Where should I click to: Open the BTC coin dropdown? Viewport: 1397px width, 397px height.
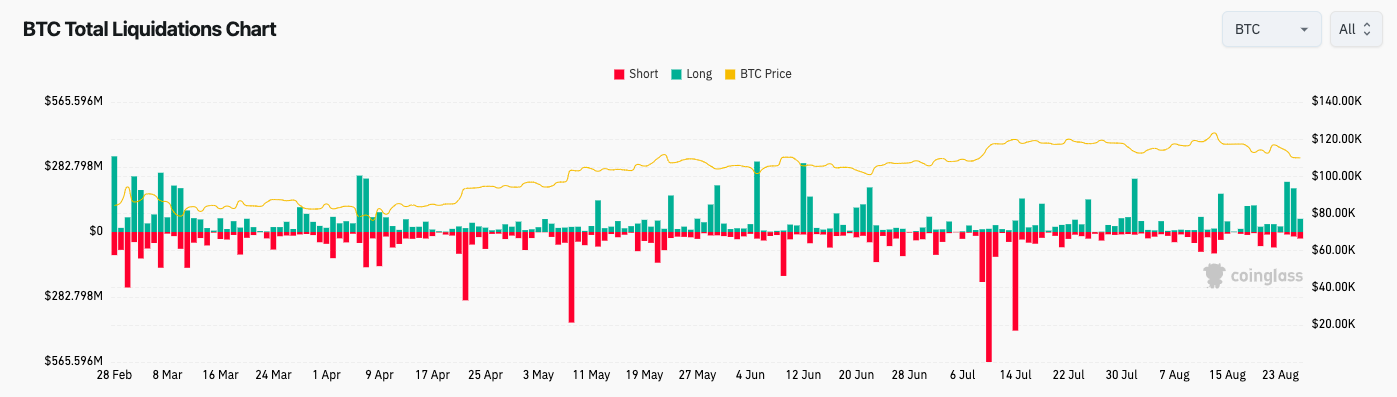[1272, 29]
